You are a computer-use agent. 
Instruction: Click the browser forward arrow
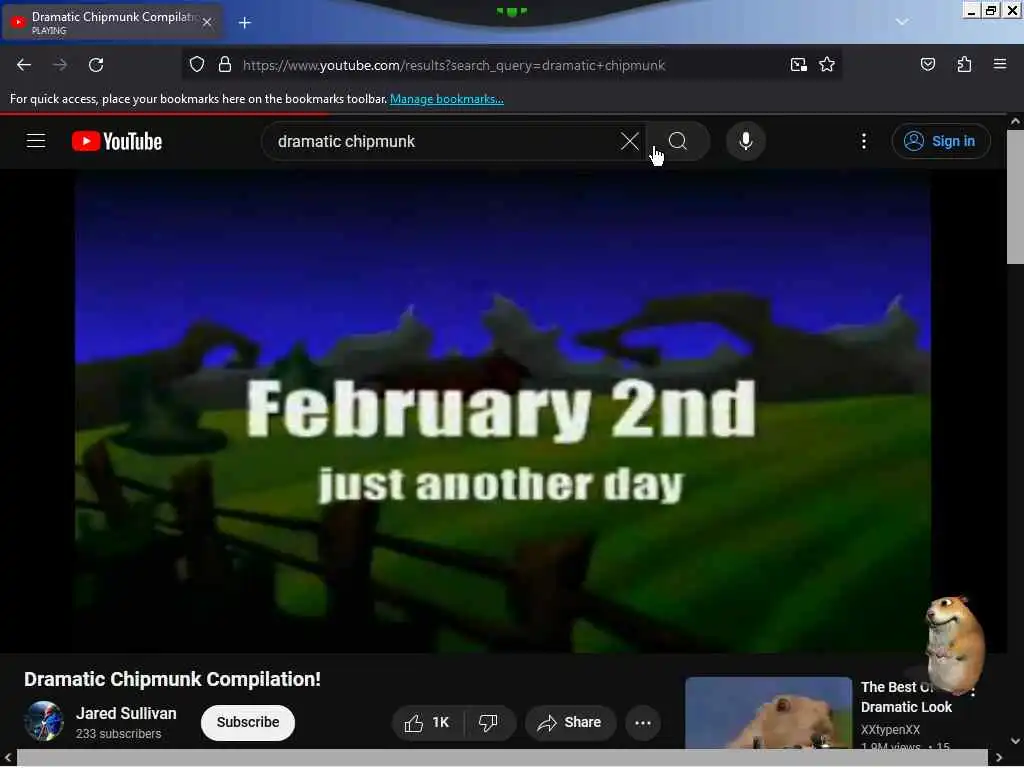point(59,65)
